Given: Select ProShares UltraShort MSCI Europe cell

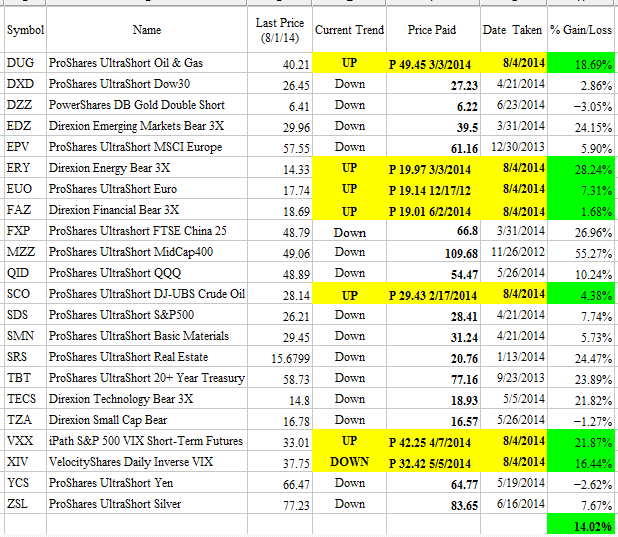Looking at the screenshot, I should [x=147, y=147].
